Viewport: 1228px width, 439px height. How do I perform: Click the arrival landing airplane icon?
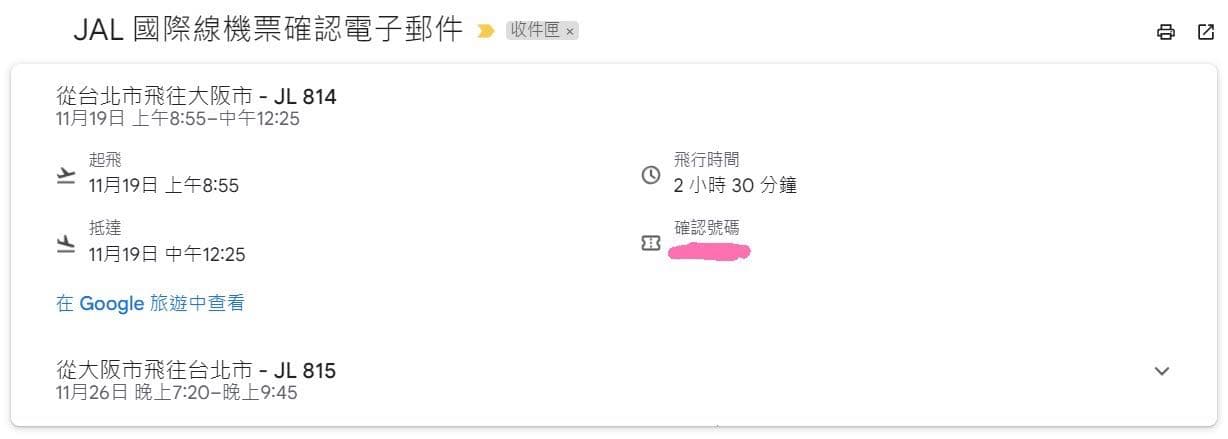click(x=66, y=243)
